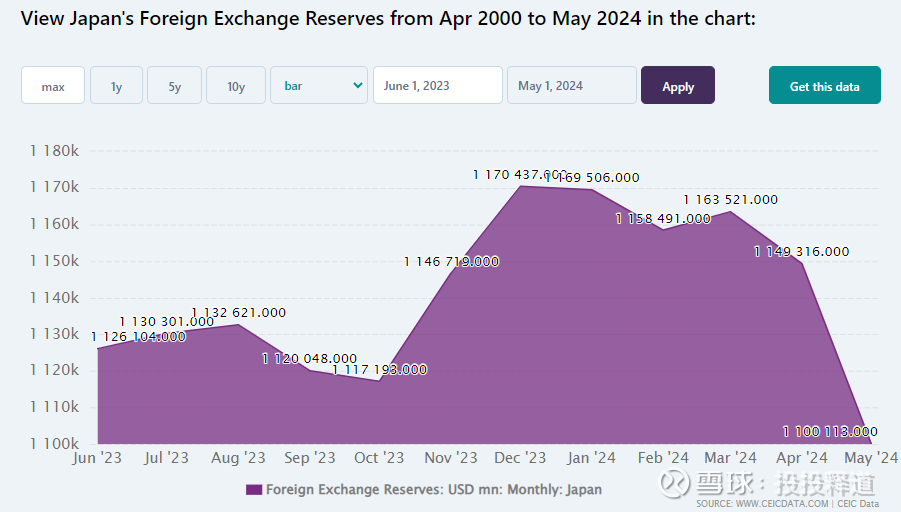Select the Oct '23 low data label
Image resolution: width=901 pixels, height=512 pixels.
380,369
